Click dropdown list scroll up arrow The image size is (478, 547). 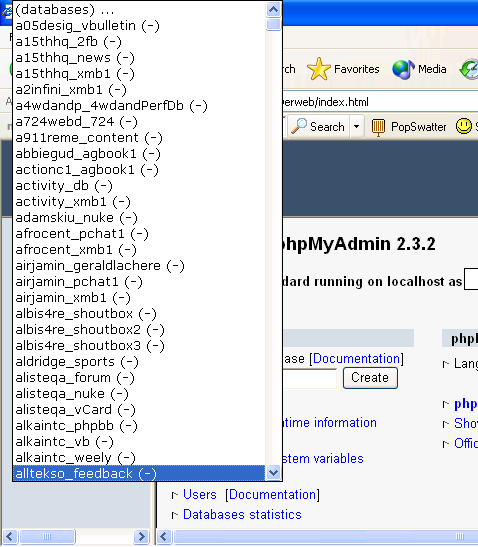click(x=274, y=10)
